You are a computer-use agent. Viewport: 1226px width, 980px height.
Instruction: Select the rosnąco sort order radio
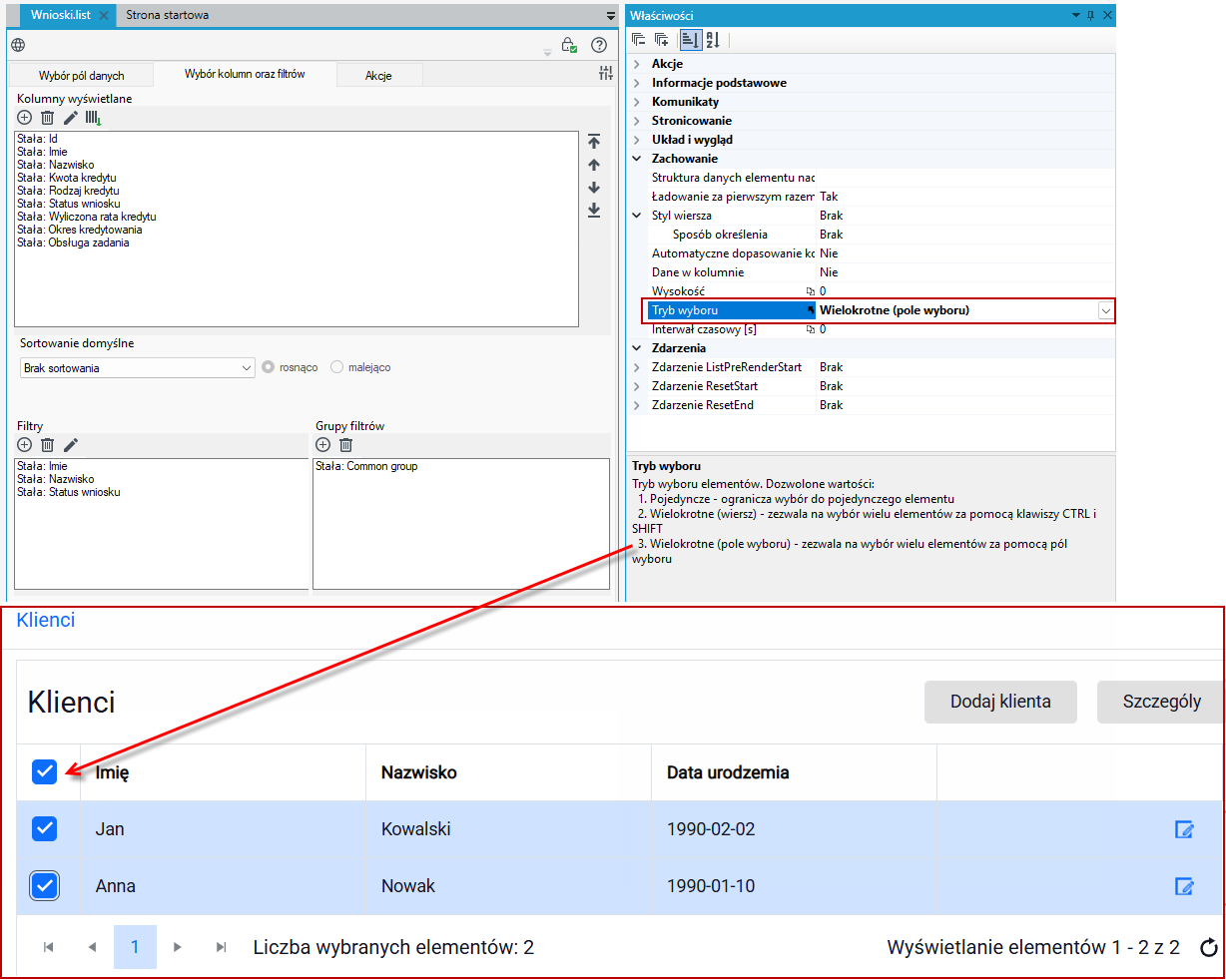268,367
